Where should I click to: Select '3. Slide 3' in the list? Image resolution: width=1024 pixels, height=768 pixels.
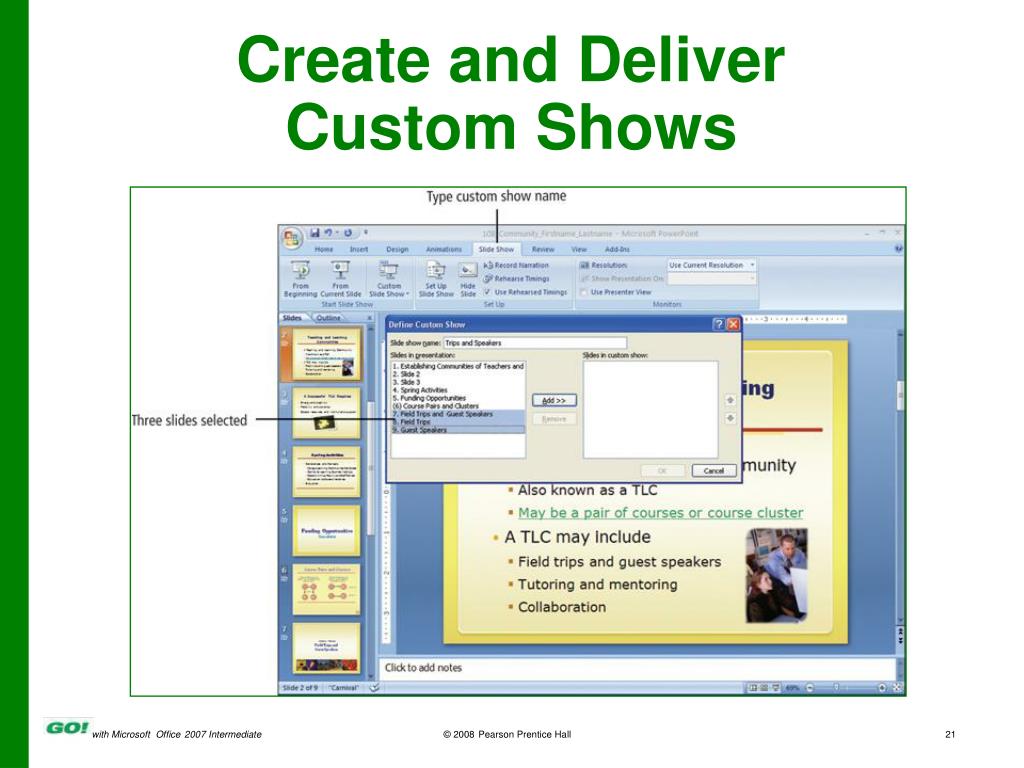pyautogui.click(x=458, y=382)
